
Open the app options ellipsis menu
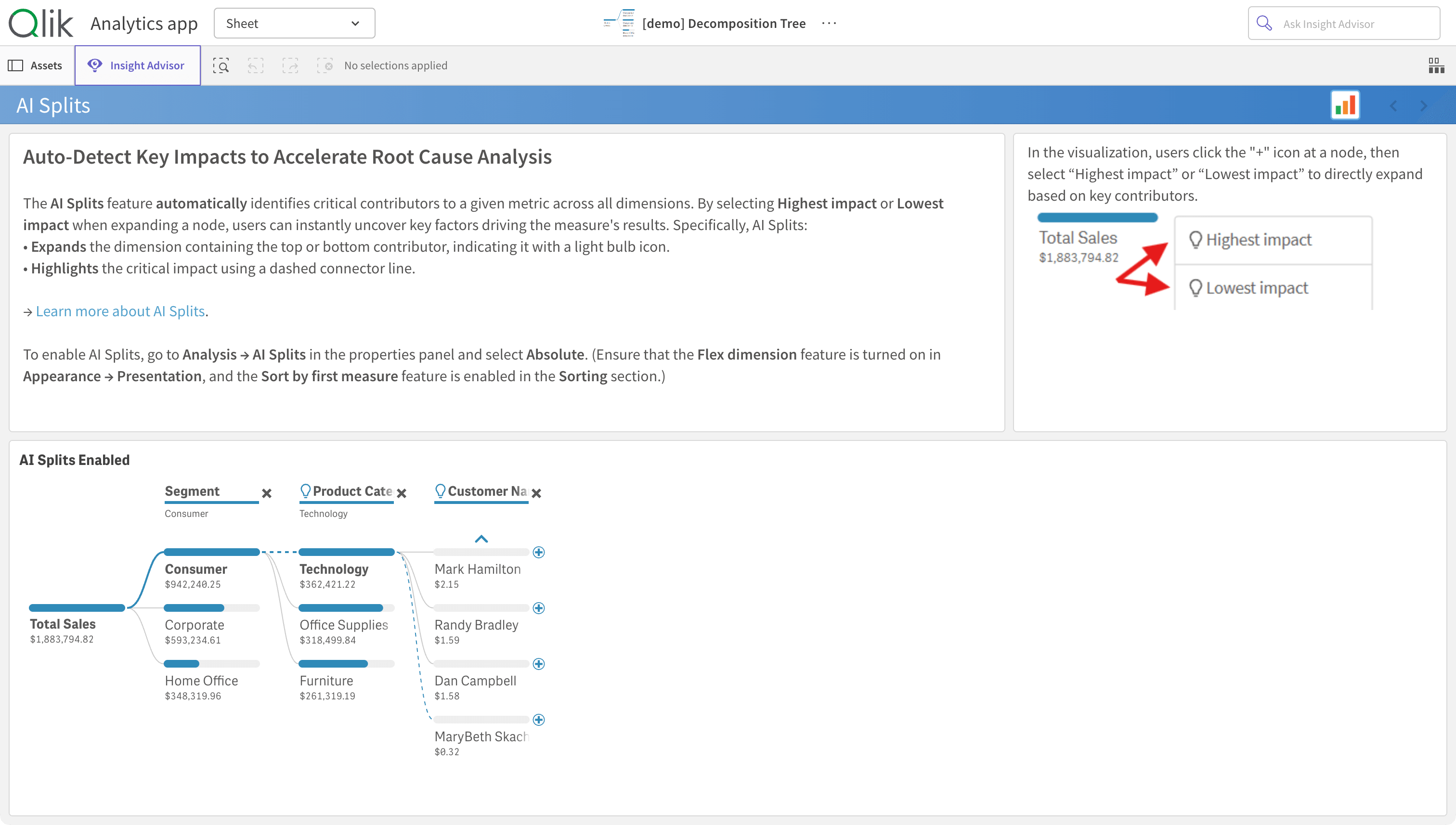tap(829, 23)
